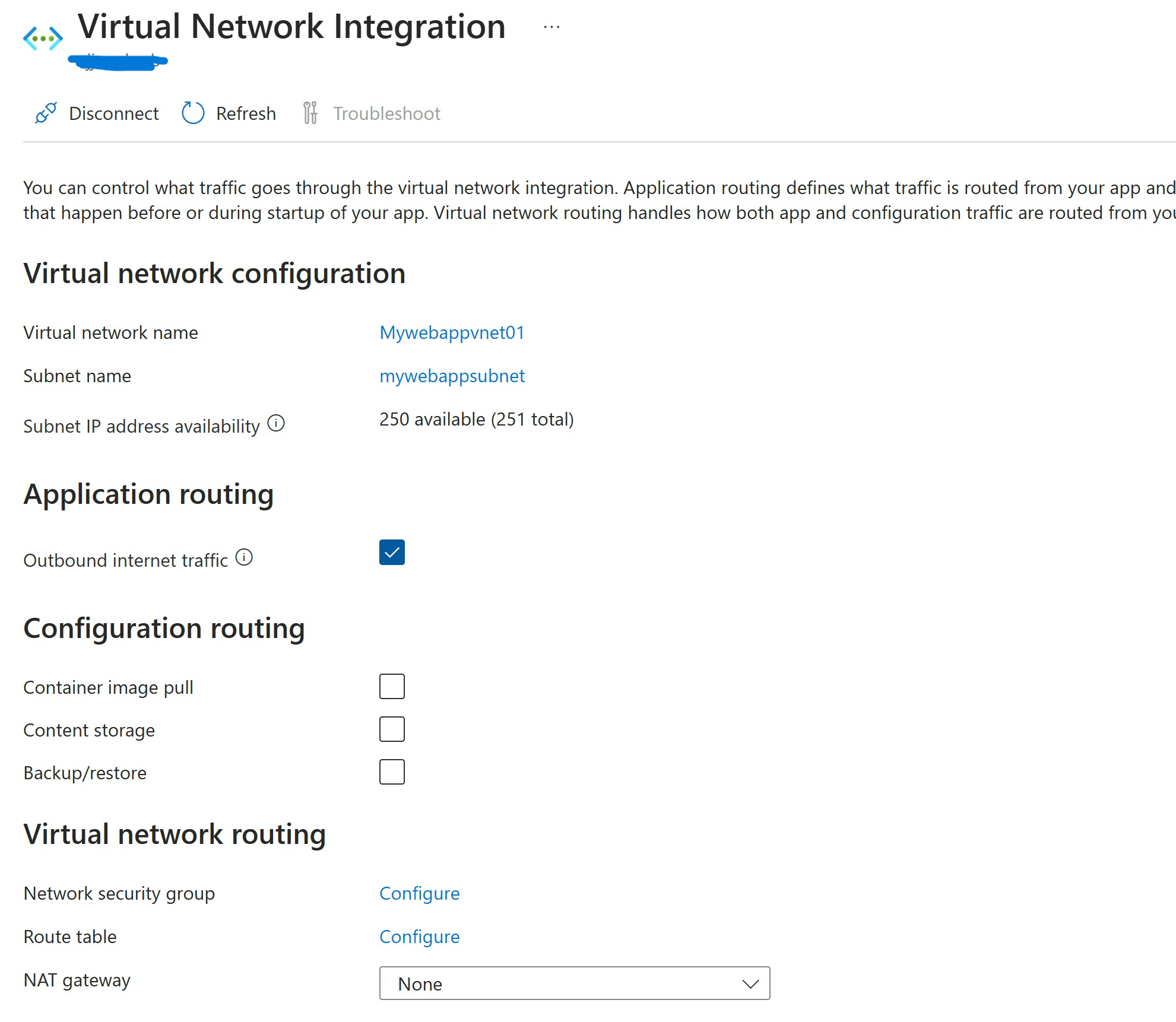Click the Virtual Network Integration header icon
Image resolution: width=1176 pixels, height=1022 pixels.
pos(42,37)
